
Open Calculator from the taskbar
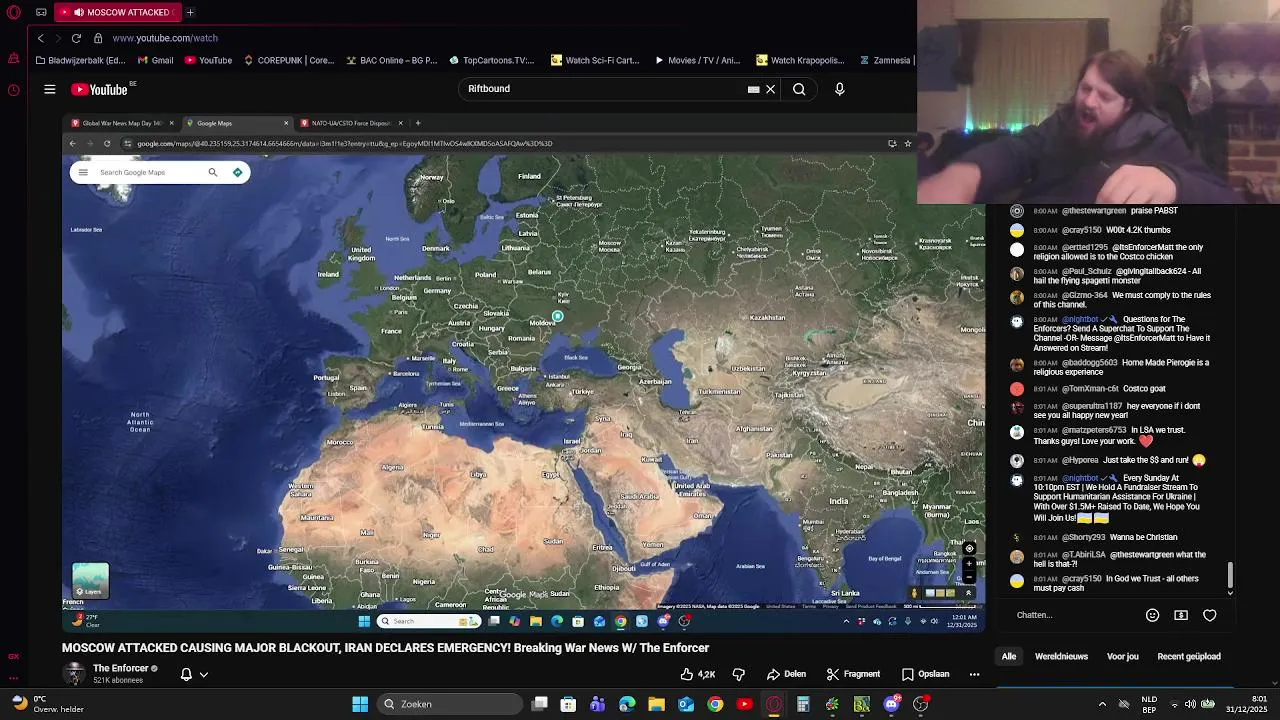click(x=803, y=704)
